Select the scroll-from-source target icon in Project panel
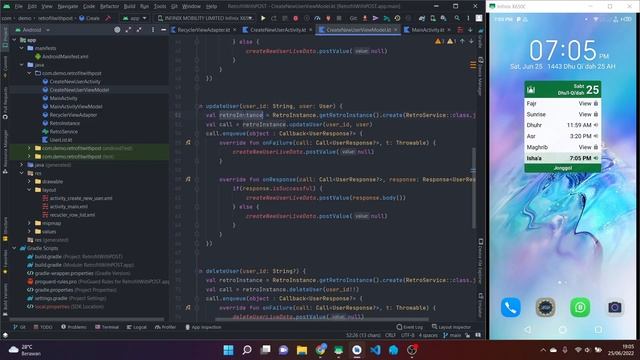The image size is (640, 360). point(117,30)
